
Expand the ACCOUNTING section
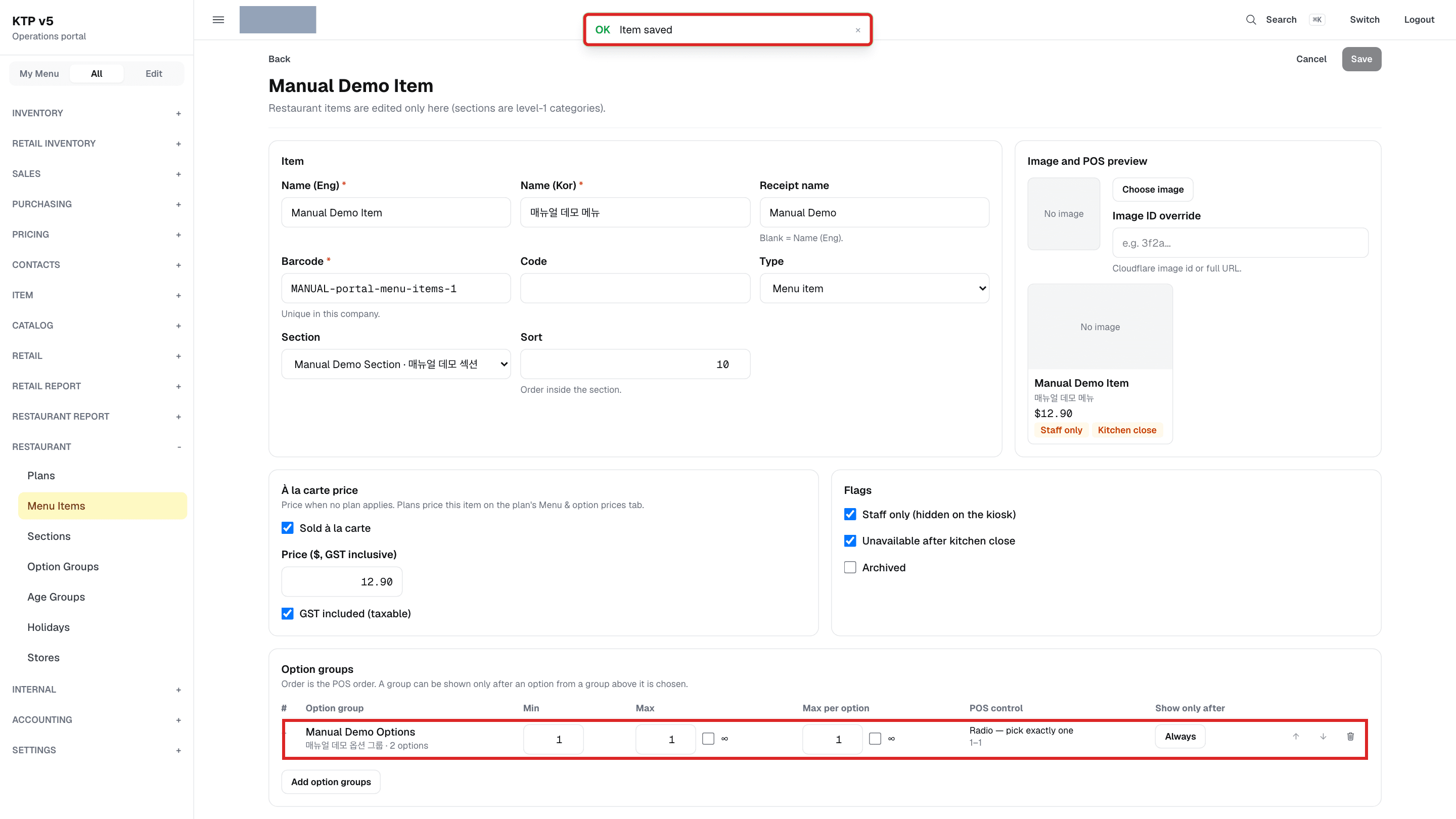point(96,719)
